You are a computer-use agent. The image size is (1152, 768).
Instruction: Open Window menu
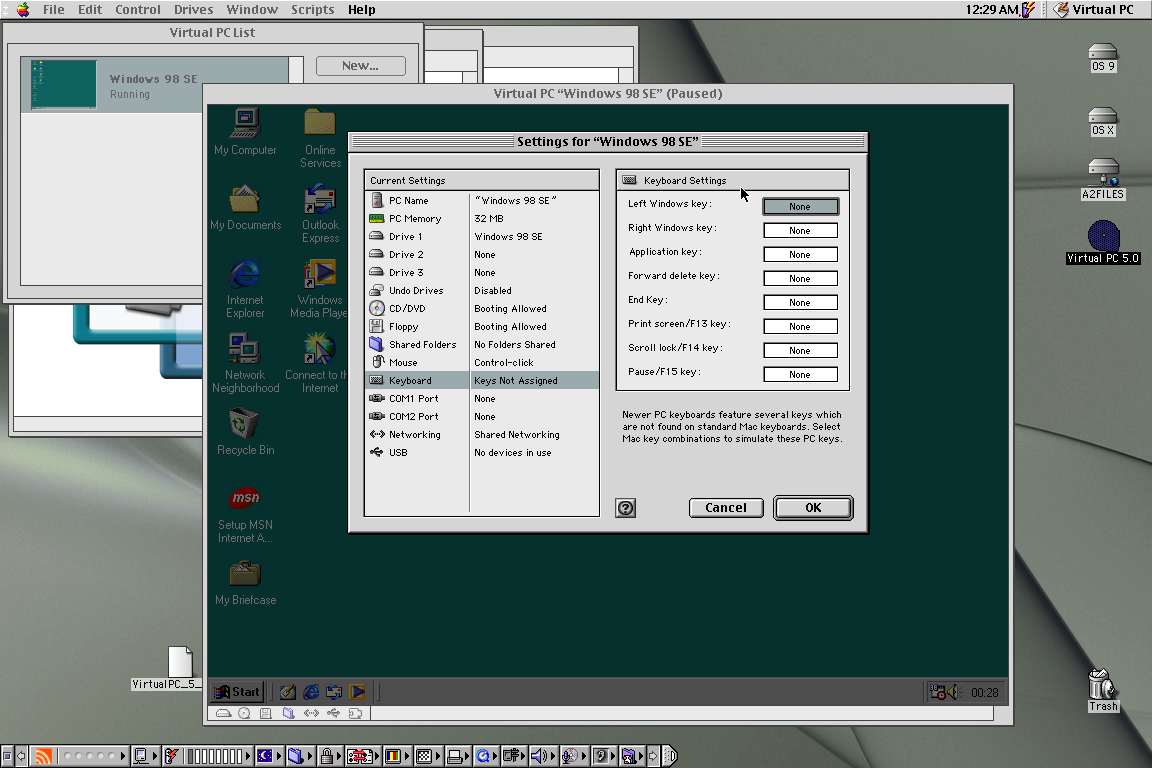pos(252,10)
